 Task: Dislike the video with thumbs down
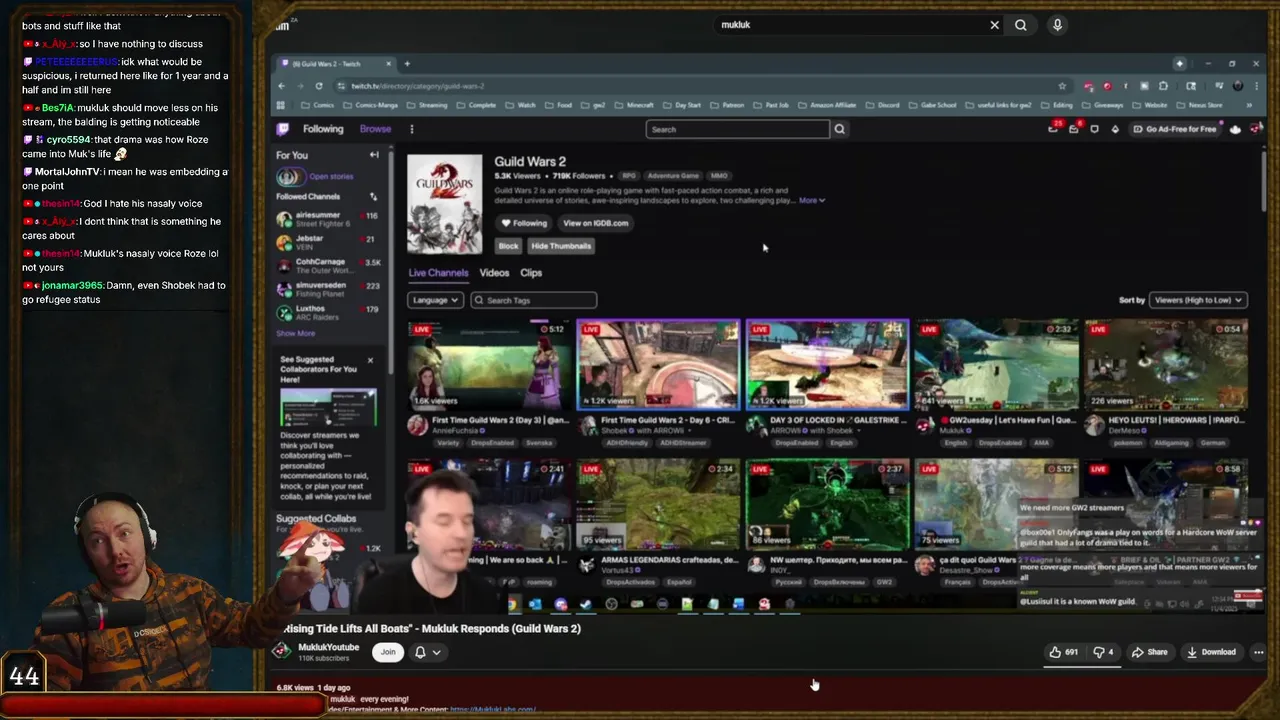coord(1103,652)
